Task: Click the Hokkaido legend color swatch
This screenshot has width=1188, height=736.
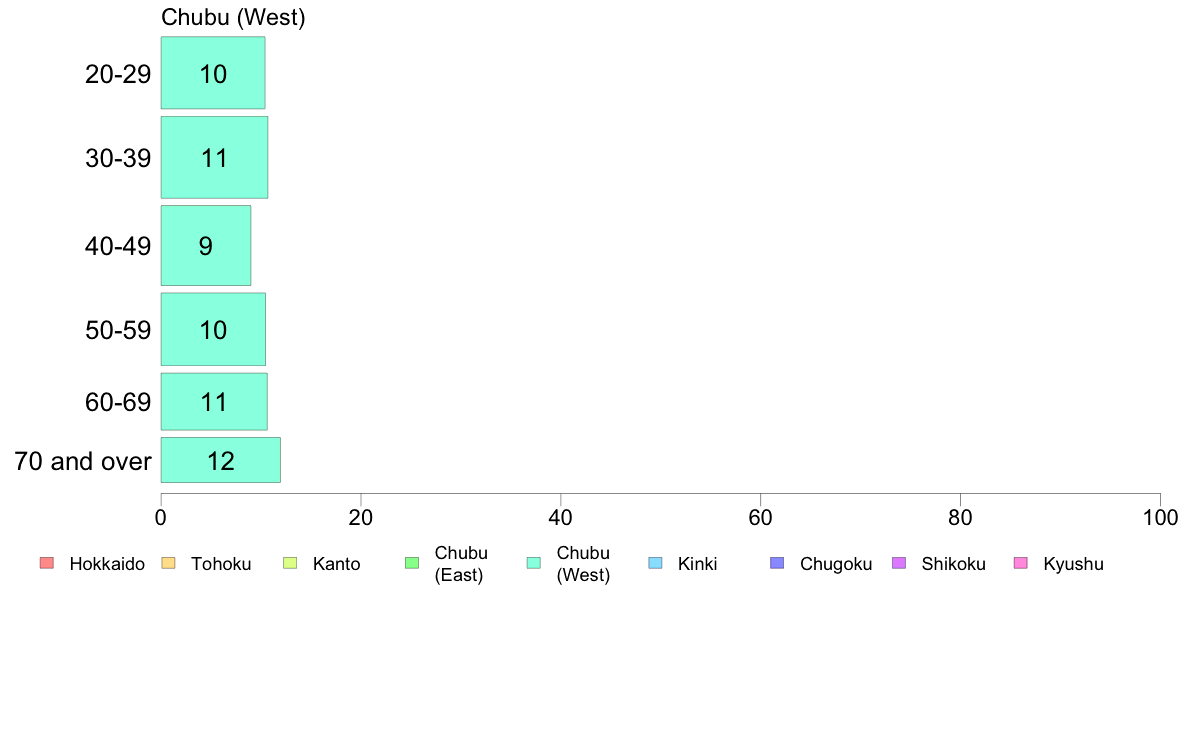Action: (47, 563)
